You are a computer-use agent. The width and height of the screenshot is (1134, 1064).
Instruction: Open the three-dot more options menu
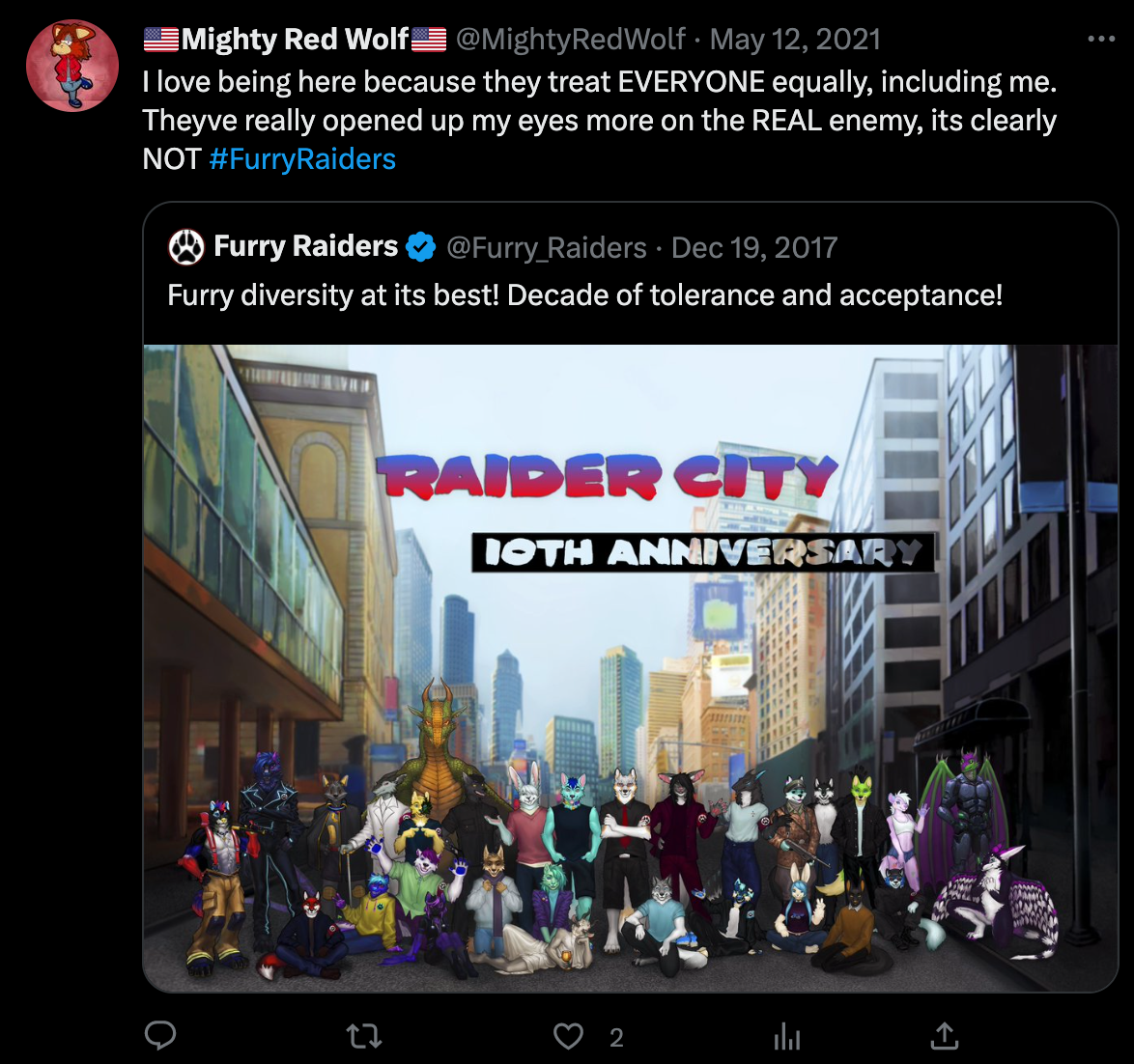1101,39
